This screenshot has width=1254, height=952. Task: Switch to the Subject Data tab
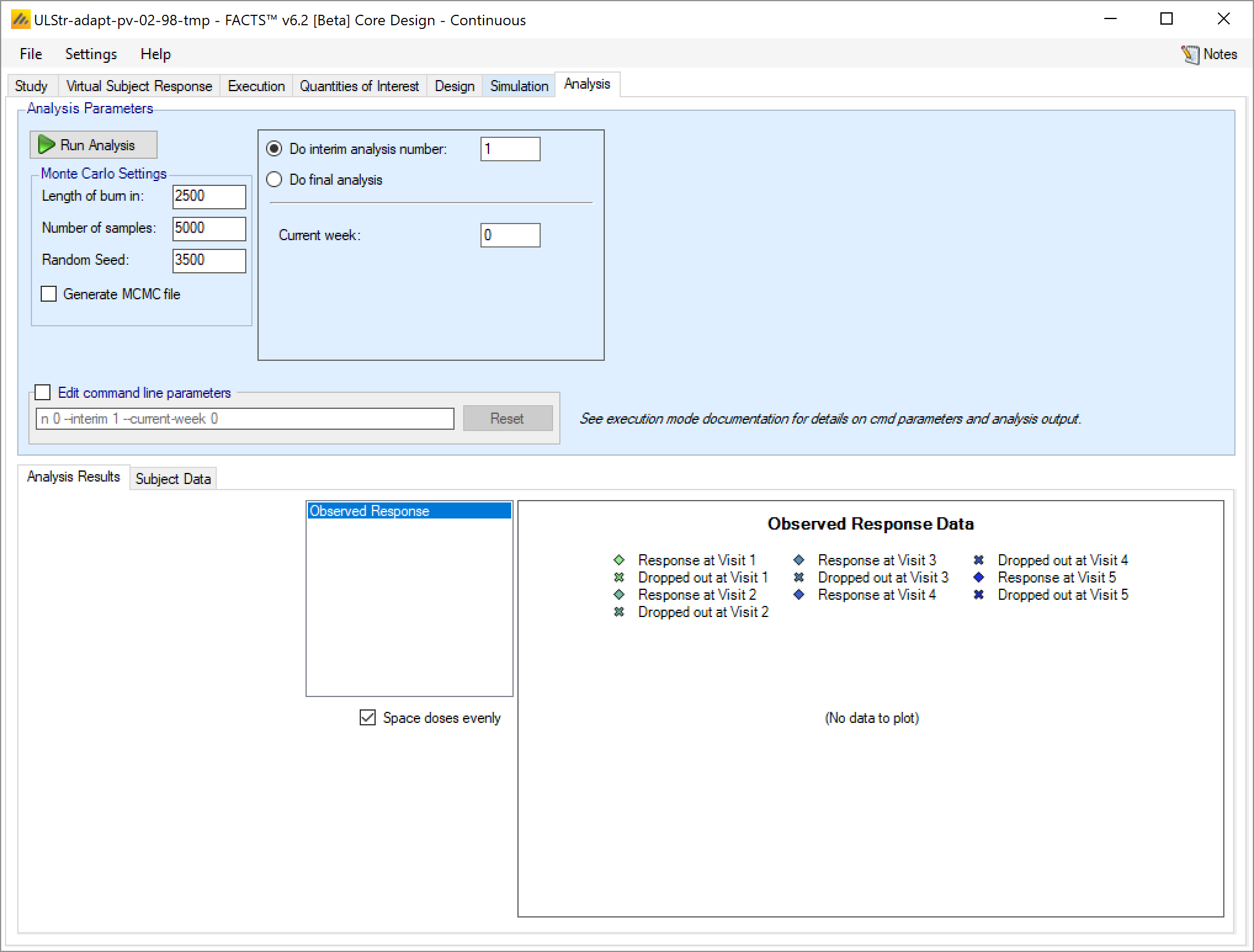pyautogui.click(x=172, y=478)
